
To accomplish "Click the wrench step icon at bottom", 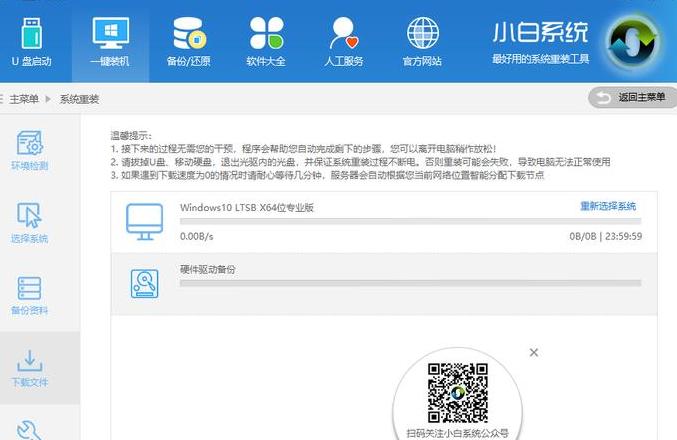I will [x=29, y=430].
